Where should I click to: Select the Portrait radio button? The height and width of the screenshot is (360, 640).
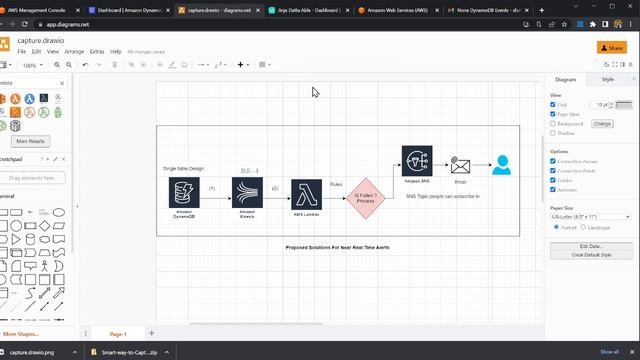(556, 227)
